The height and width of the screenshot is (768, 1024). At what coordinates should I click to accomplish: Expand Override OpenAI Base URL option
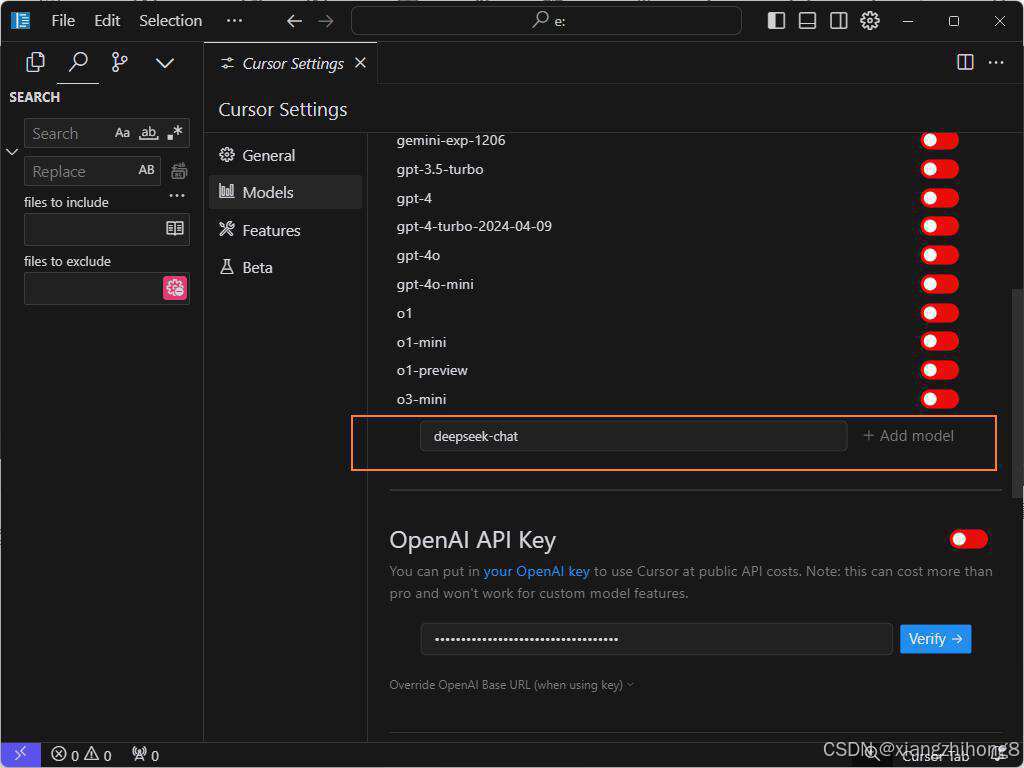(511, 684)
